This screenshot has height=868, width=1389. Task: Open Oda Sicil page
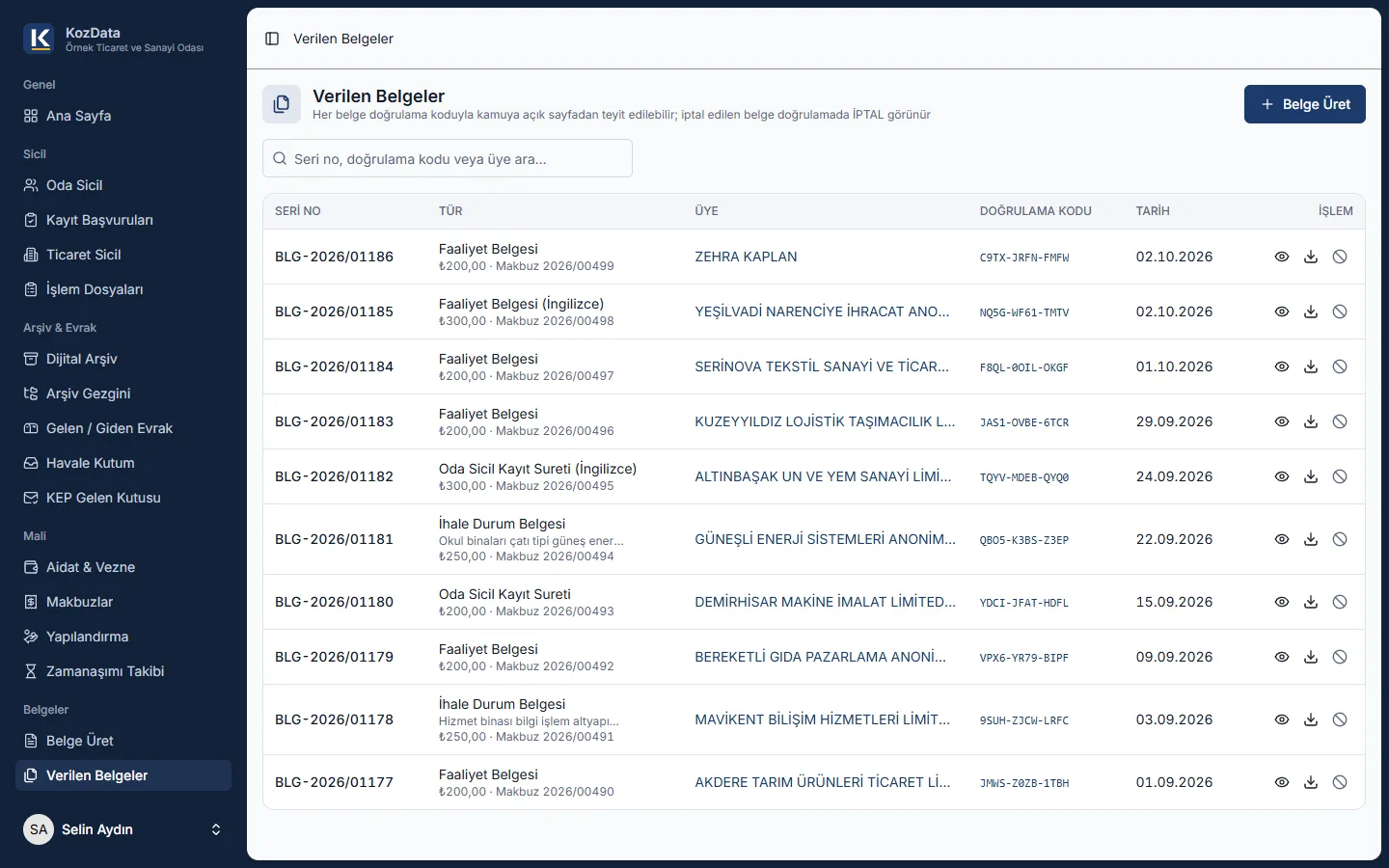(123, 185)
